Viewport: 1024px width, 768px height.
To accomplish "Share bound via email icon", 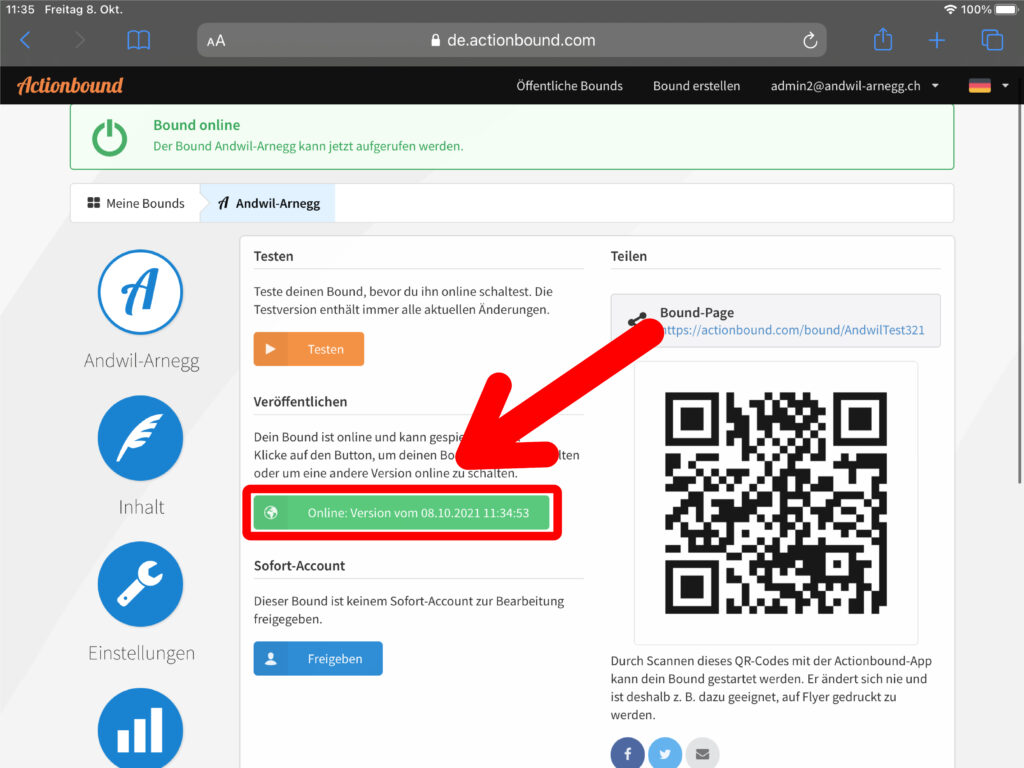I will point(702,754).
